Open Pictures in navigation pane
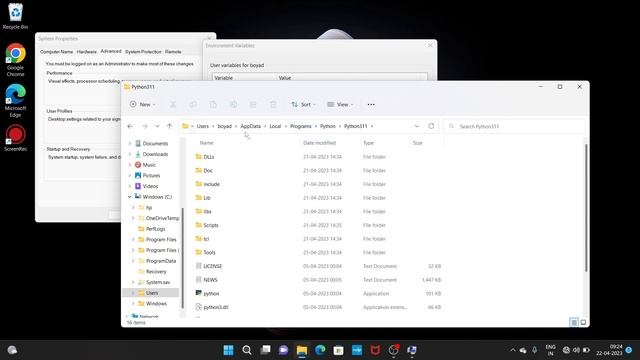The image size is (640, 360). (151, 176)
